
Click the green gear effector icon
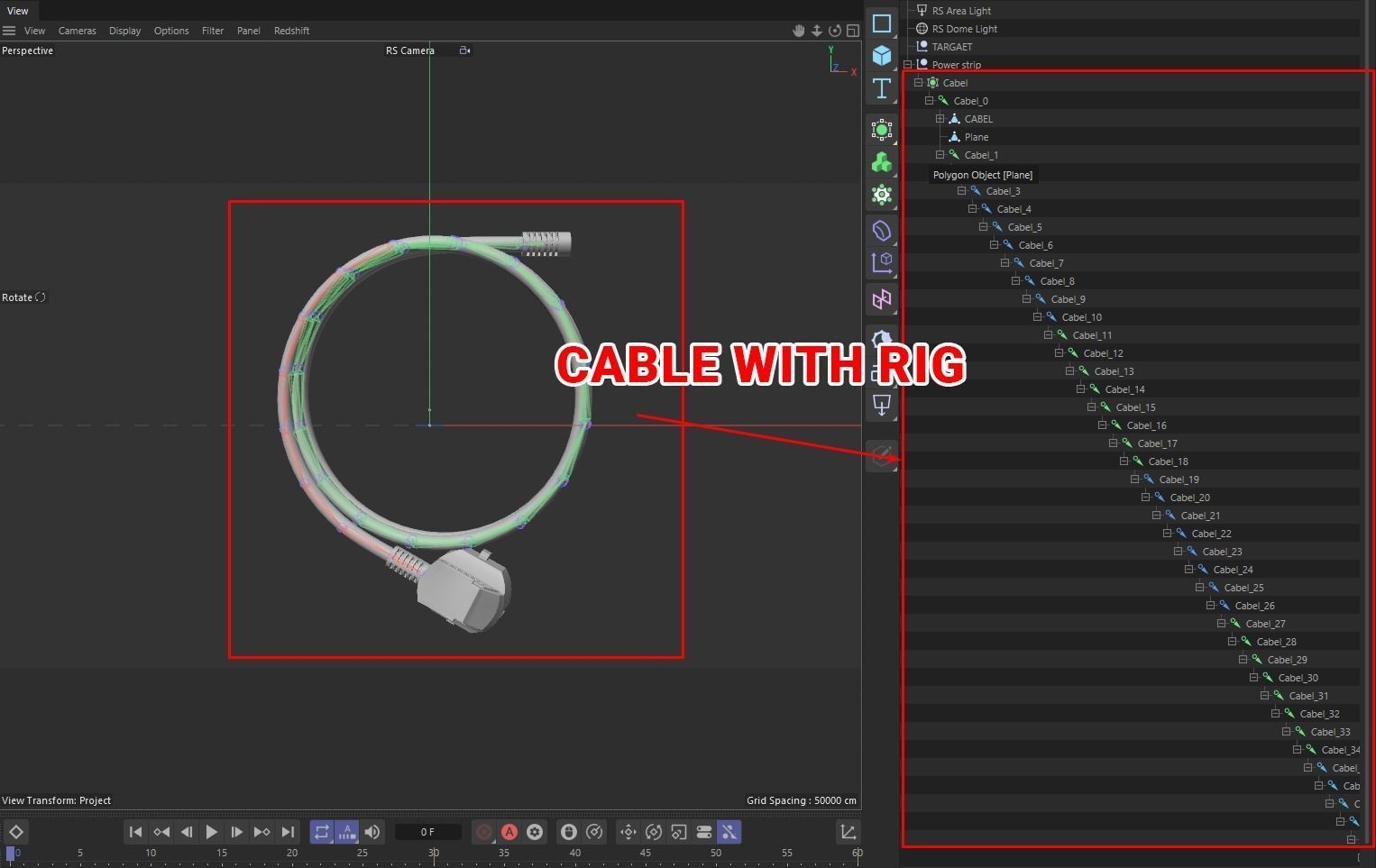(882, 195)
